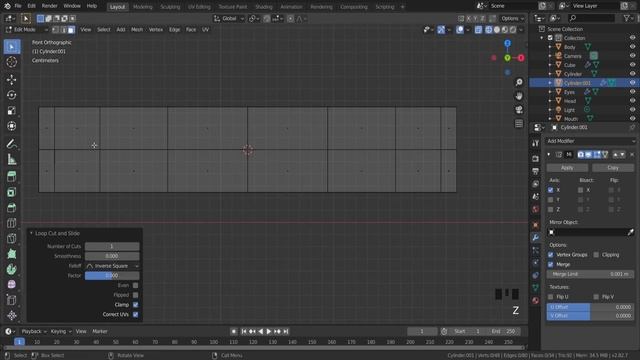Screen dimensions: 640x360
Task: Adjust the U Offset slider
Action: 591,307
